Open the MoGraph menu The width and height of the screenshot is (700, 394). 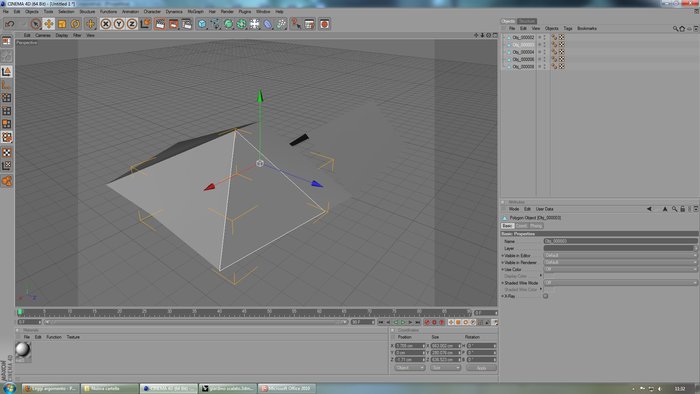[x=195, y=12]
